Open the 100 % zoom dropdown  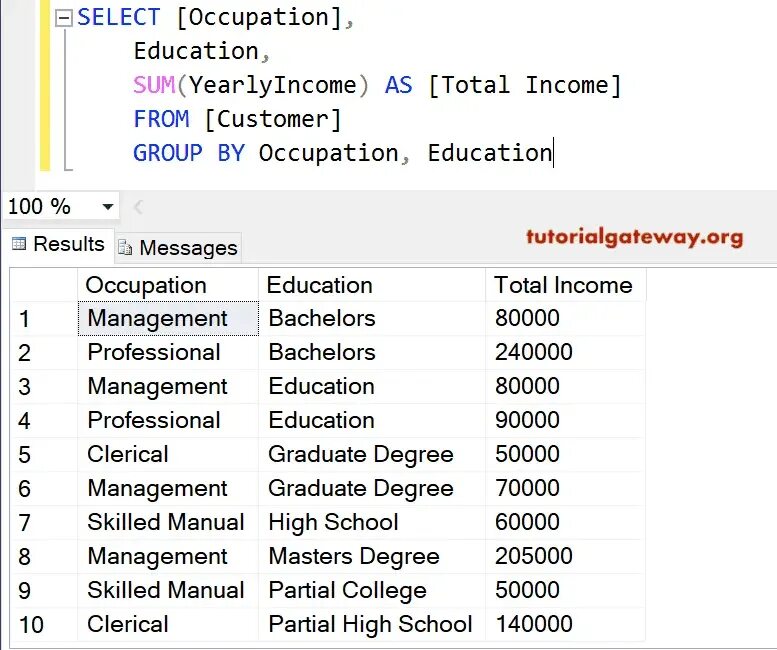[x=108, y=206]
